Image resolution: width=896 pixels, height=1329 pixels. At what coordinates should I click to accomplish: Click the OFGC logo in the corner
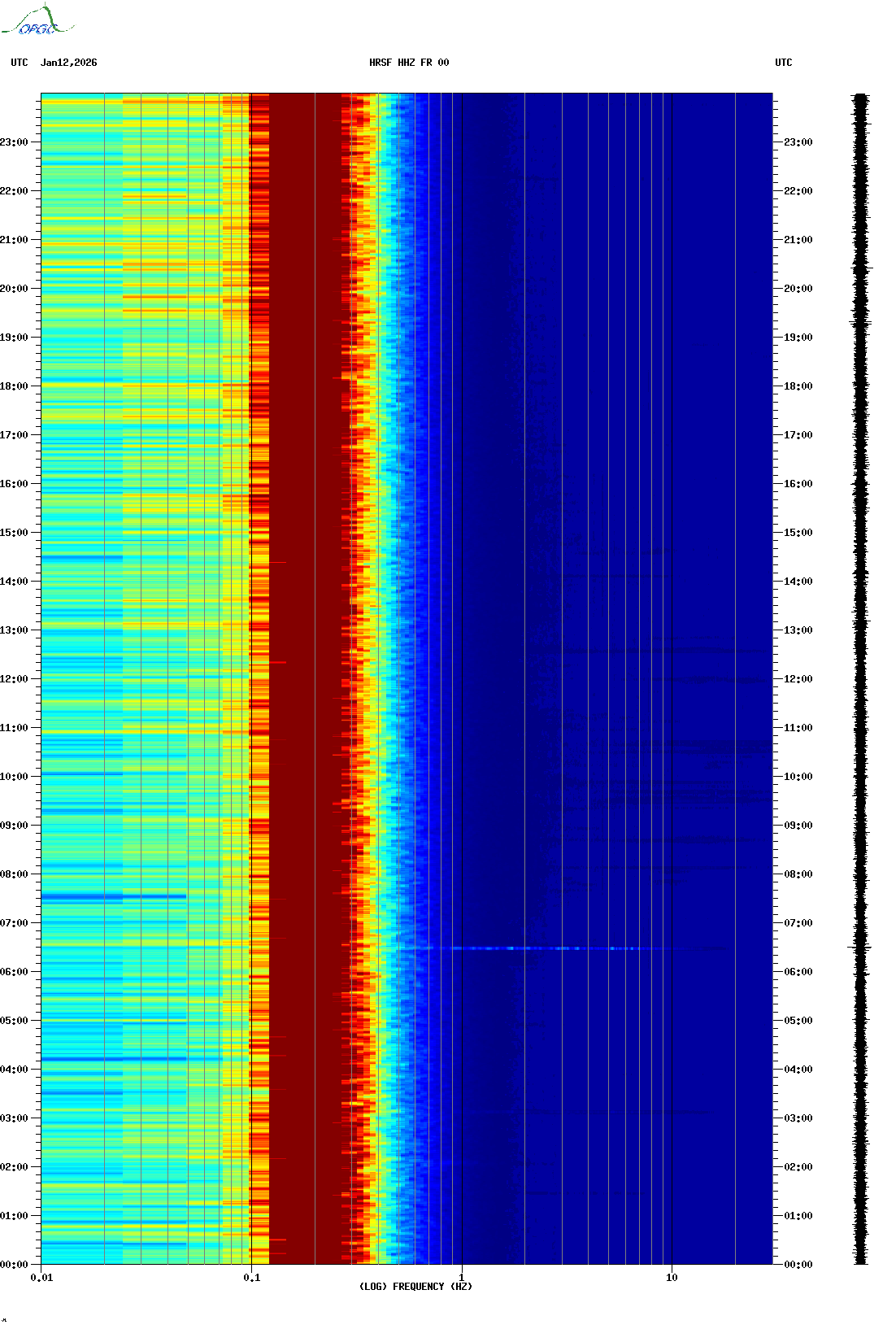37,21
